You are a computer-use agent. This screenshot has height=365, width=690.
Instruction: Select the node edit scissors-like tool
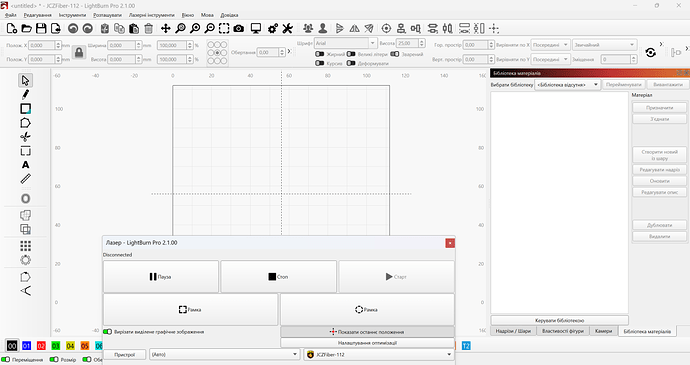pyautogui.click(x=26, y=136)
